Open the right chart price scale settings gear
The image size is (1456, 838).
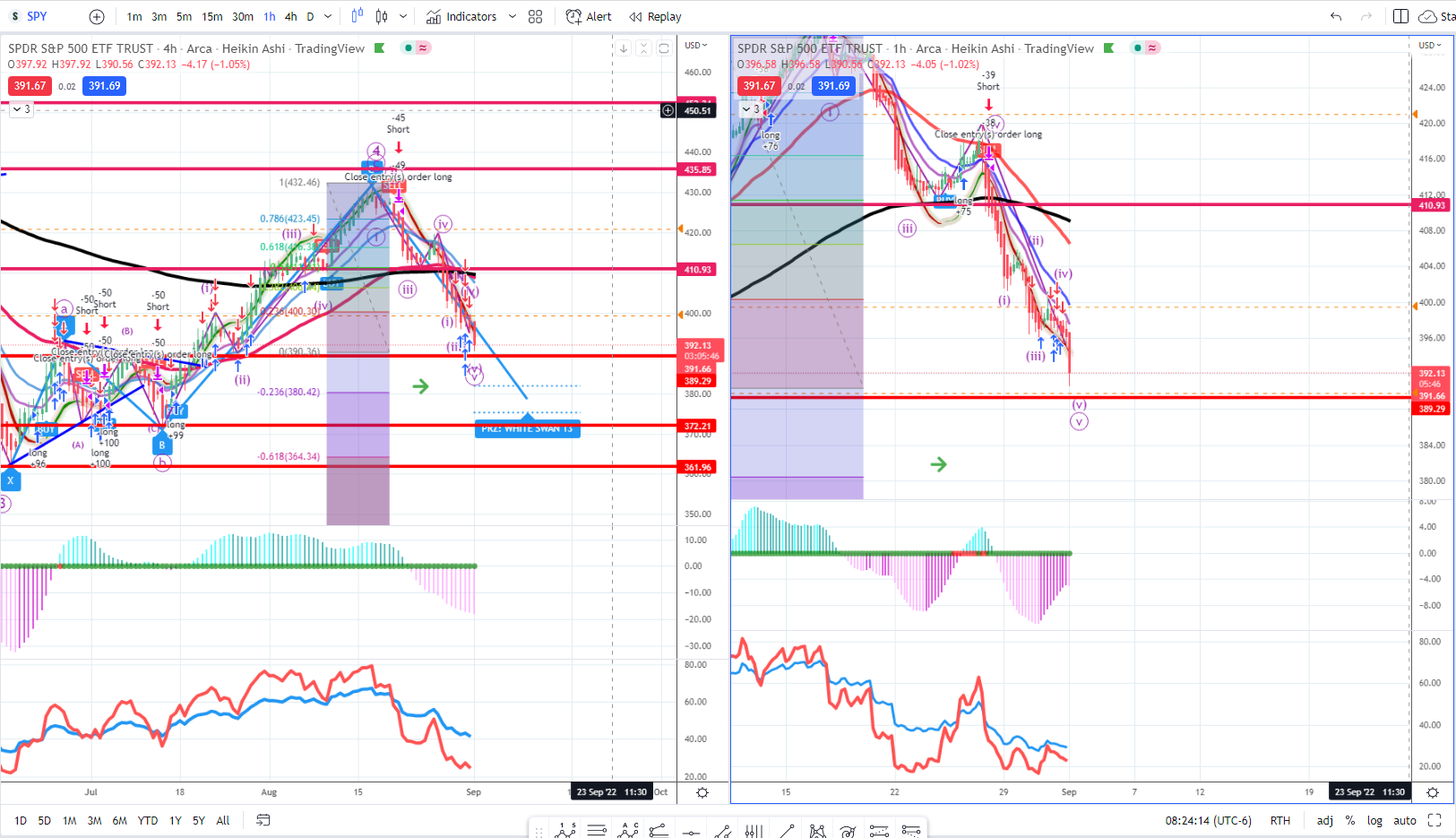click(x=1433, y=792)
